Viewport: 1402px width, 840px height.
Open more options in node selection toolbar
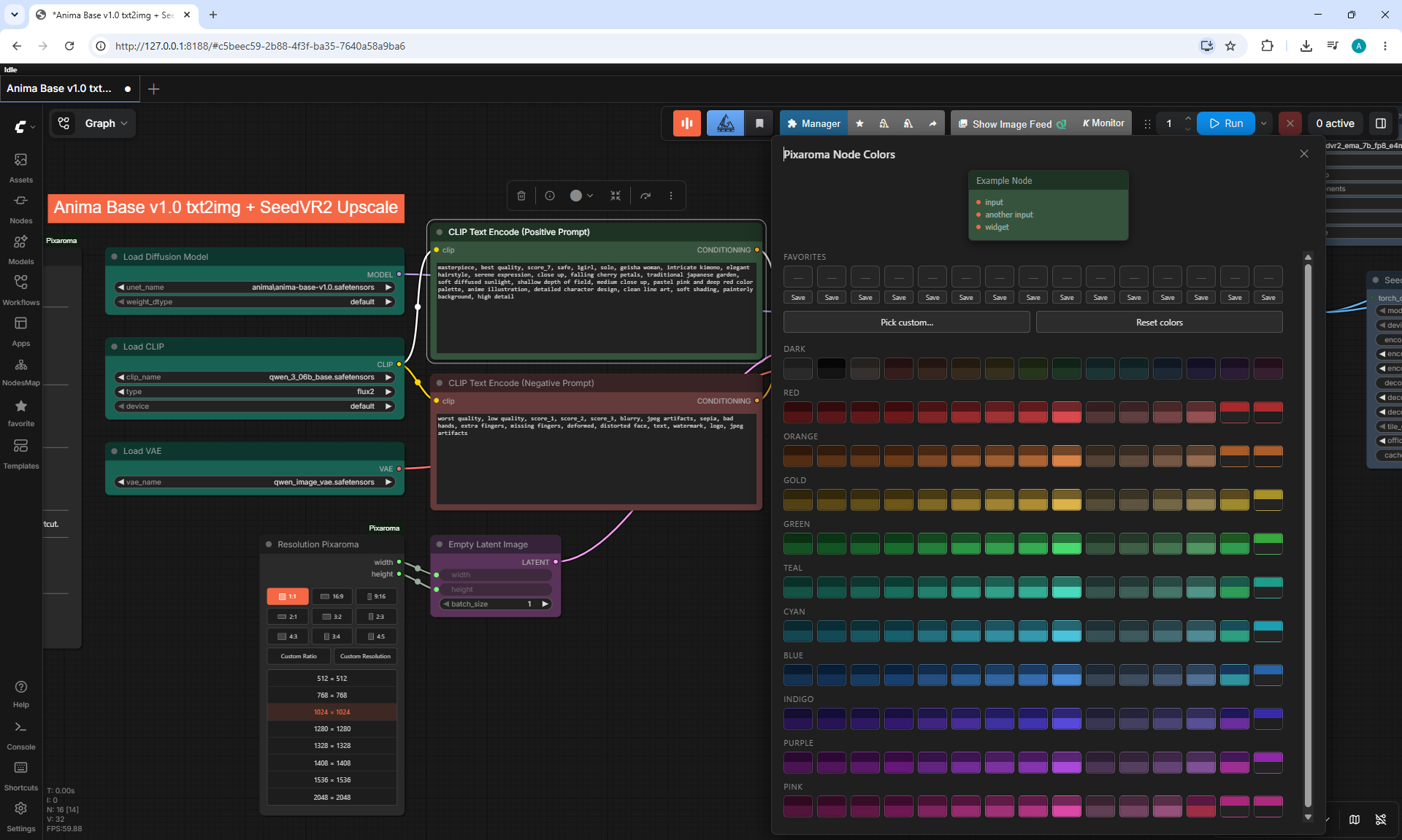(x=671, y=196)
